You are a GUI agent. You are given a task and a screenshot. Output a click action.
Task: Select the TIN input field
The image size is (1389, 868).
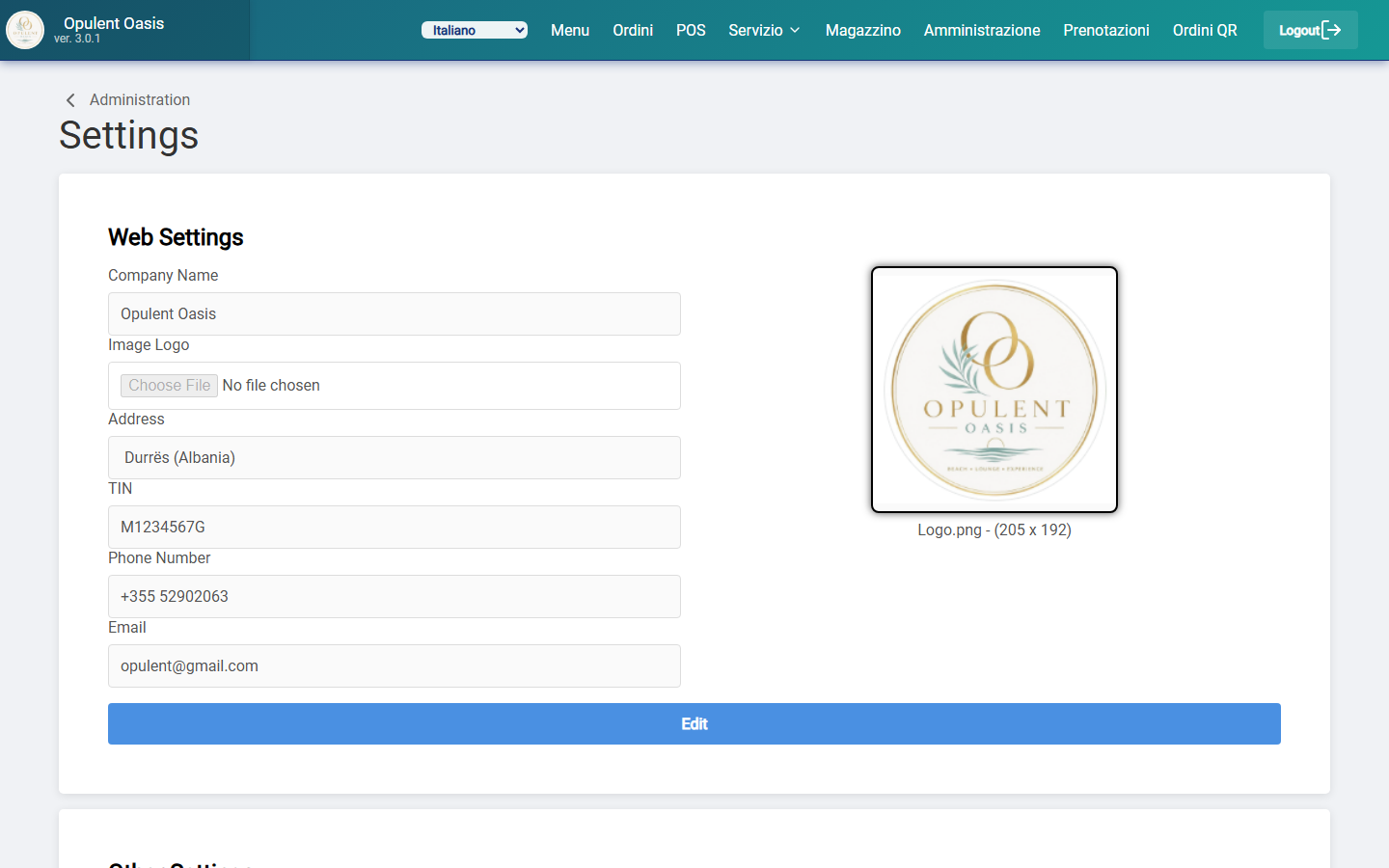click(x=395, y=527)
